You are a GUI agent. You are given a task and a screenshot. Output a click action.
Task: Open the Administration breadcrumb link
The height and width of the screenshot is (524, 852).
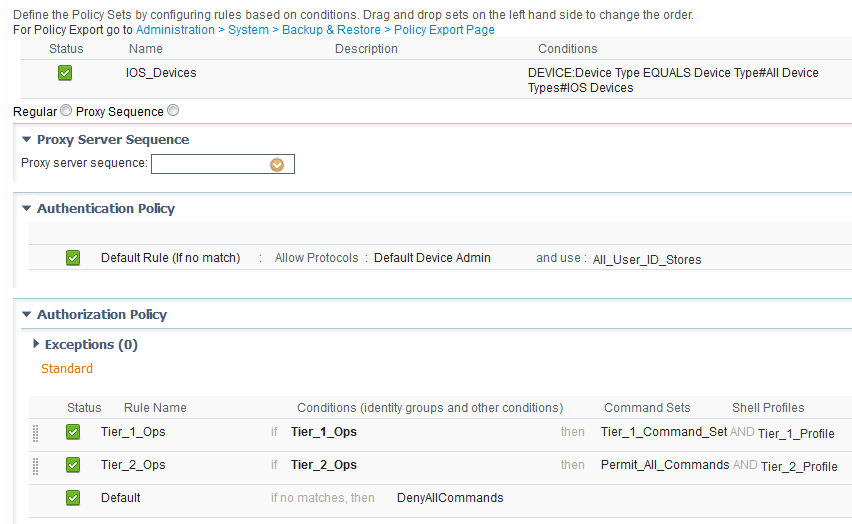176,30
